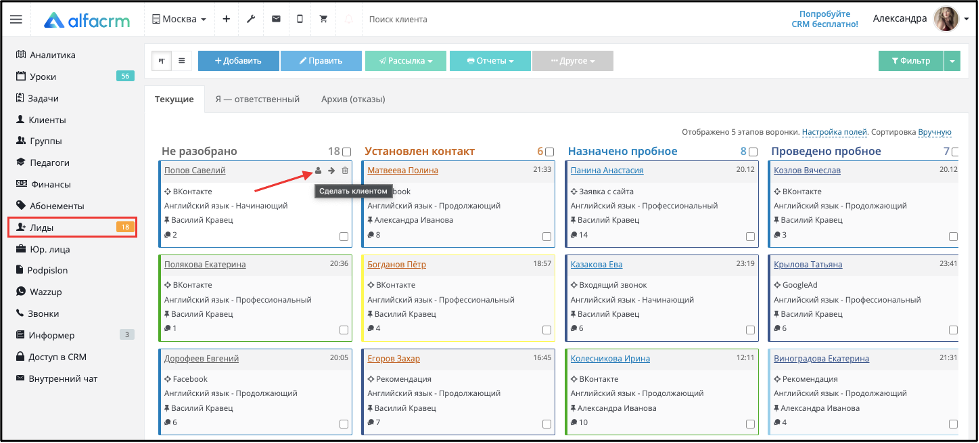Image resolution: width=979 pixels, height=443 pixels.
Task: Open the mail envelope icon in header
Action: [276, 19]
